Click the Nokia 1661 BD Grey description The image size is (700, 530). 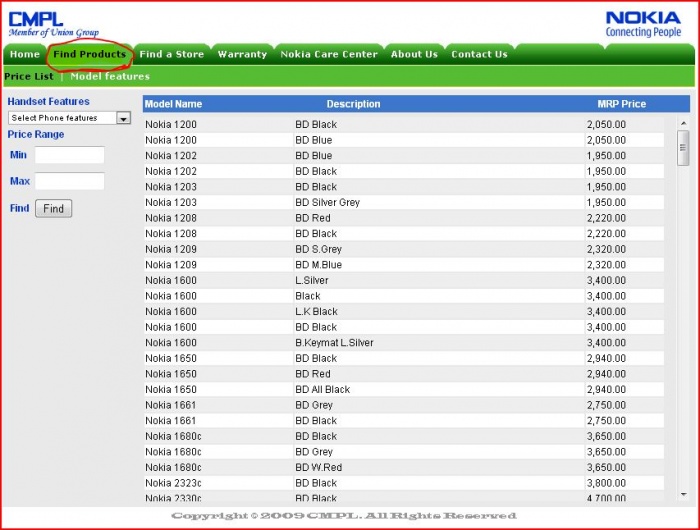click(x=314, y=405)
